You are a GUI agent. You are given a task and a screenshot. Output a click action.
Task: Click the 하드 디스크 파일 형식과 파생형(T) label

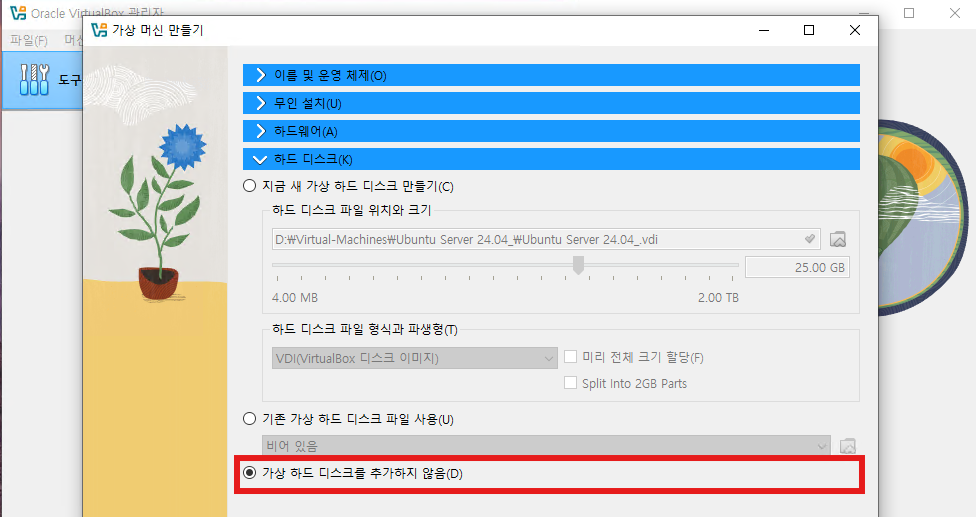pos(365,328)
